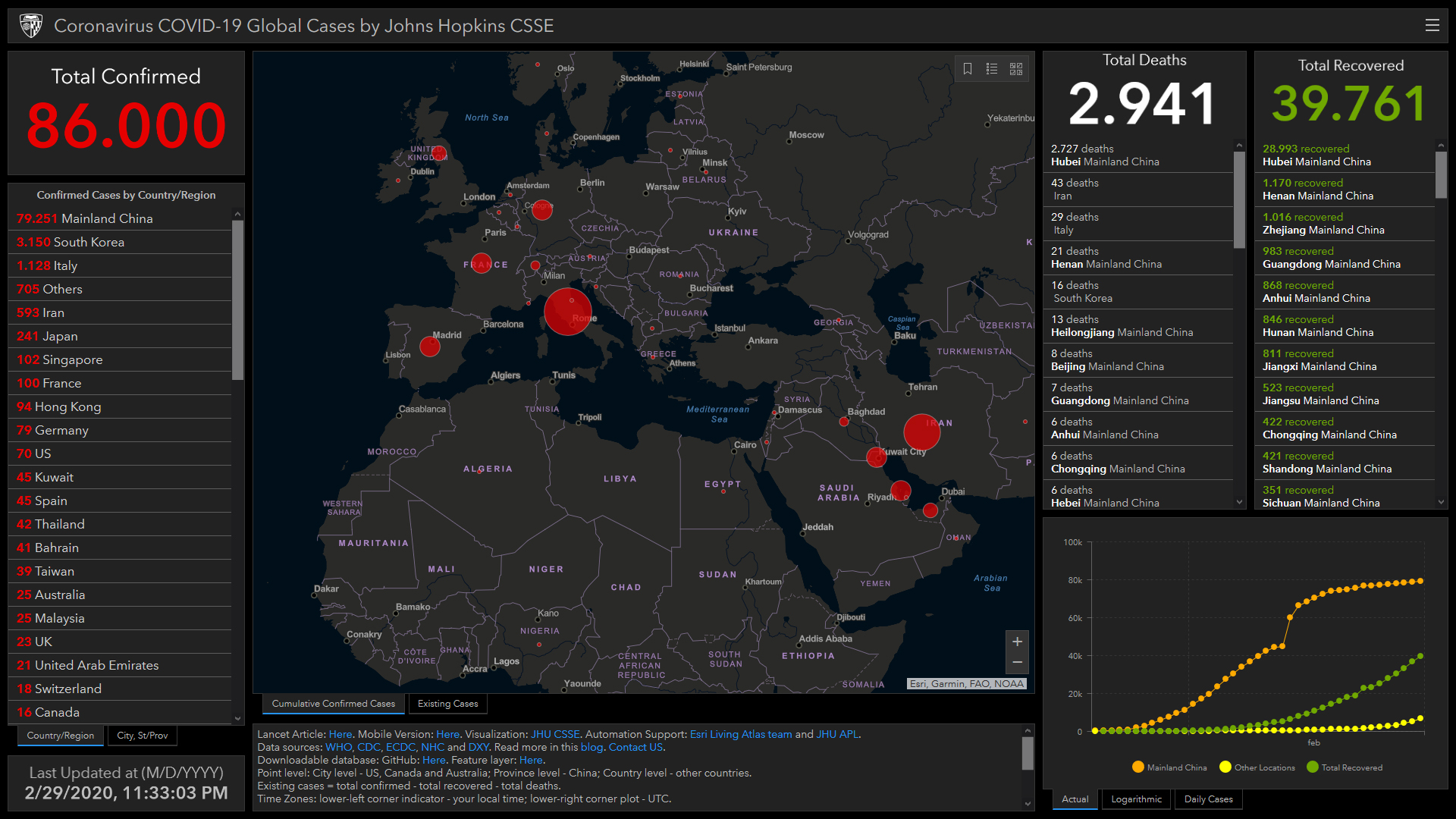The width and height of the screenshot is (1456, 819).
Task: Switch to Existing Cases tab
Action: tap(447, 704)
